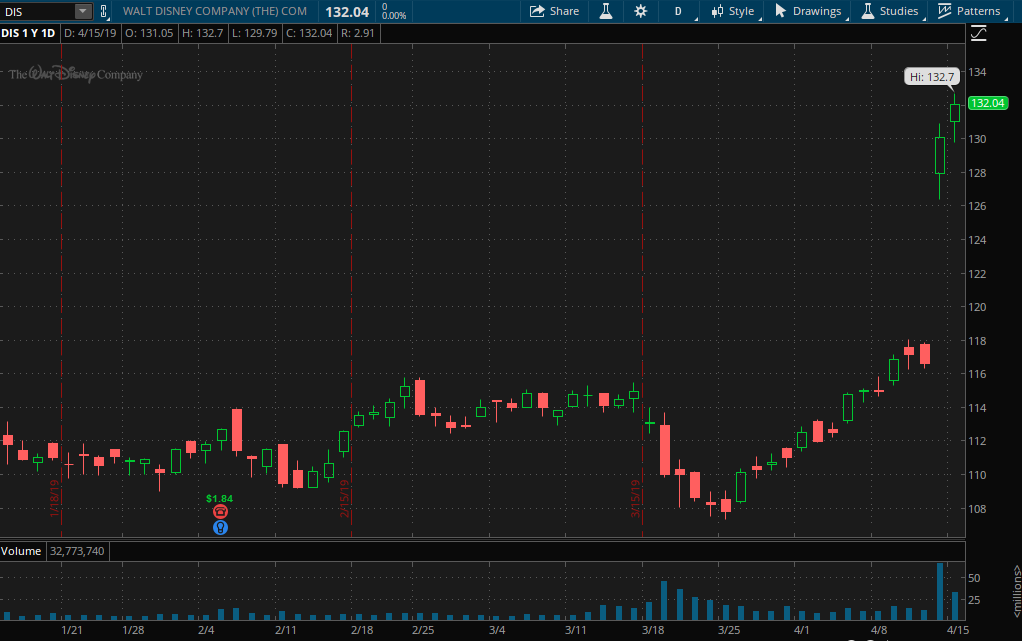Click the DIS symbol input field
The height and width of the screenshot is (641, 1022).
click(38, 12)
